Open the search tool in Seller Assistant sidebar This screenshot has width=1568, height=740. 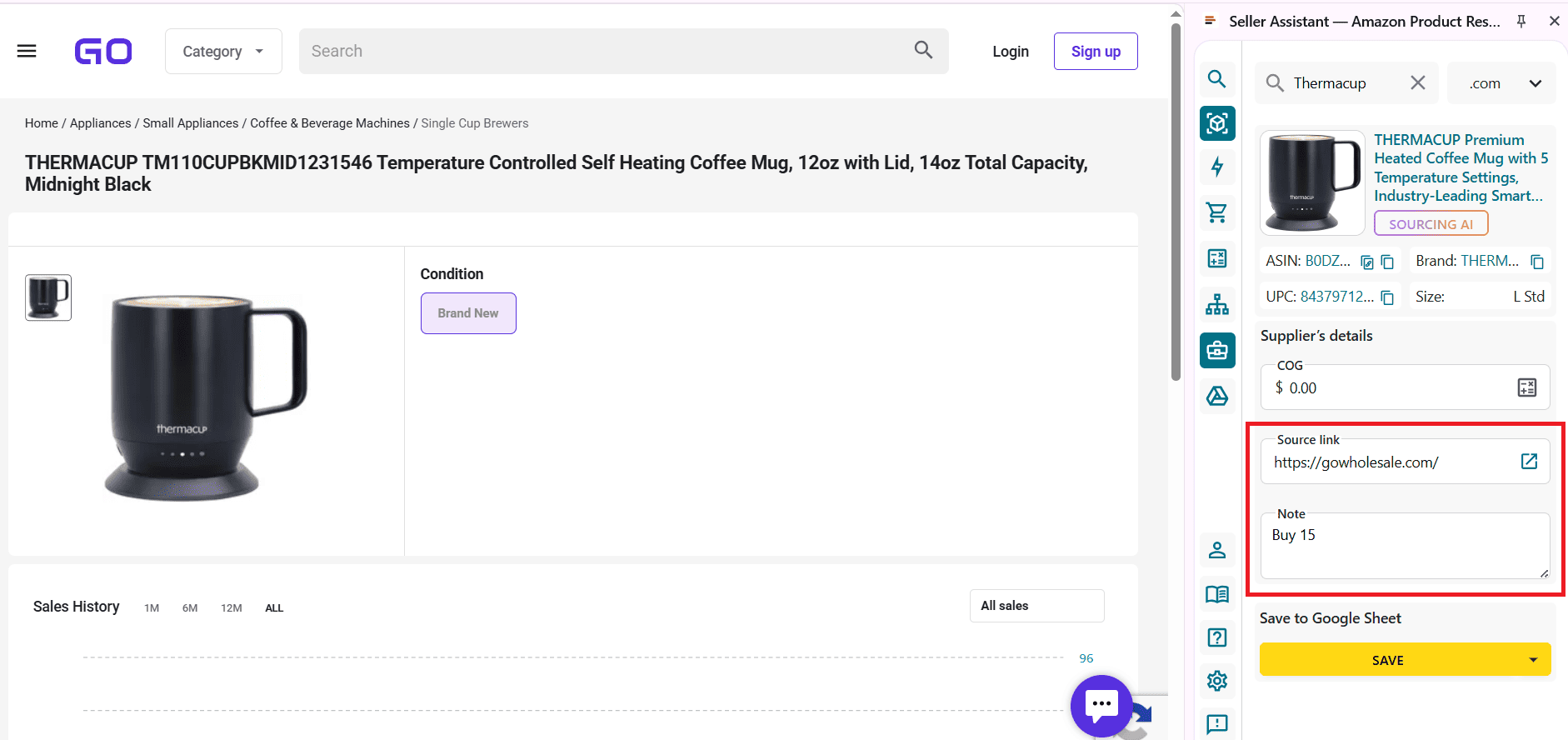pos(1217,78)
